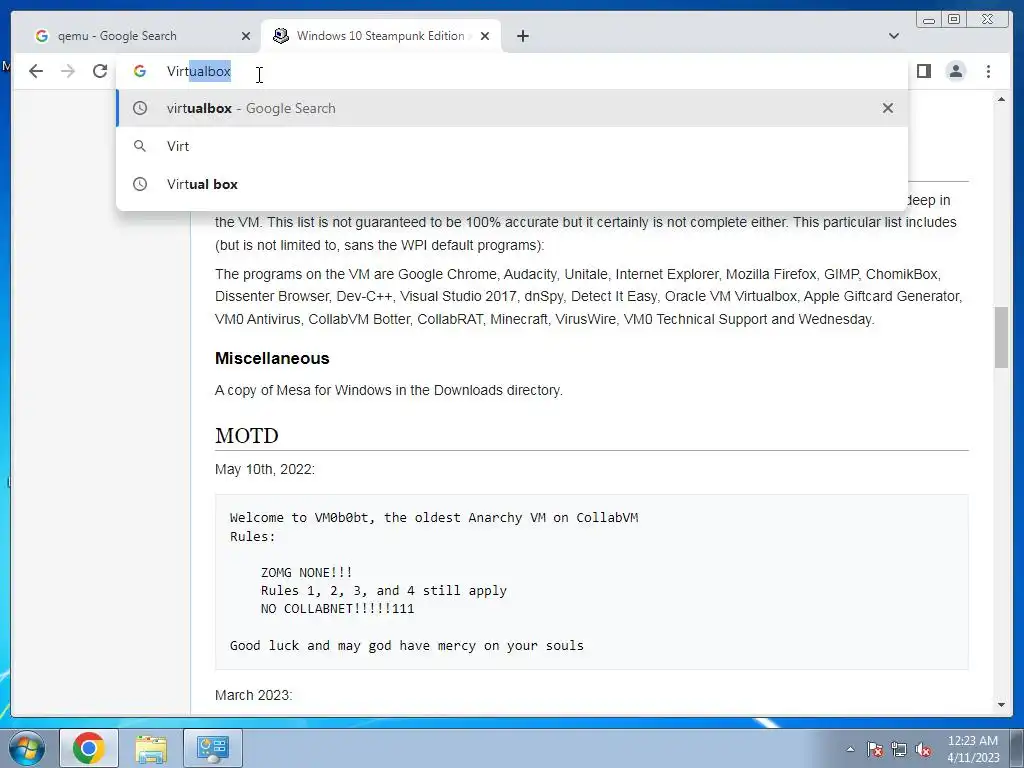Screen dimensions: 1024x768
Task: Click clock icon beside virtualbox suggestion
Action: (x=140, y=108)
